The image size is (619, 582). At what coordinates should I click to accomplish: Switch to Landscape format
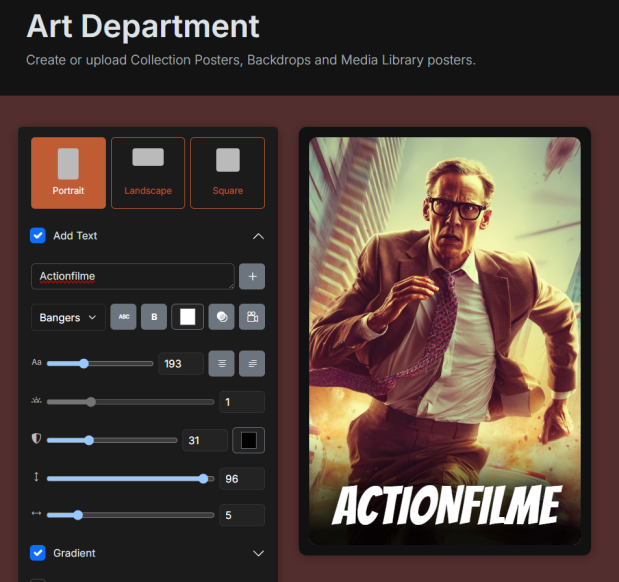[148, 172]
